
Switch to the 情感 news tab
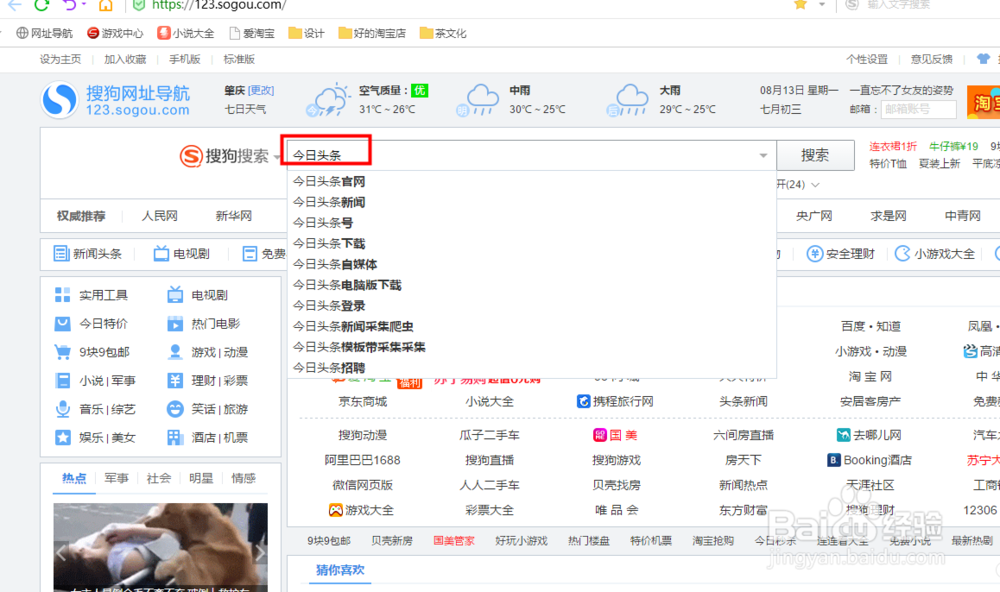(x=243, y=478)
